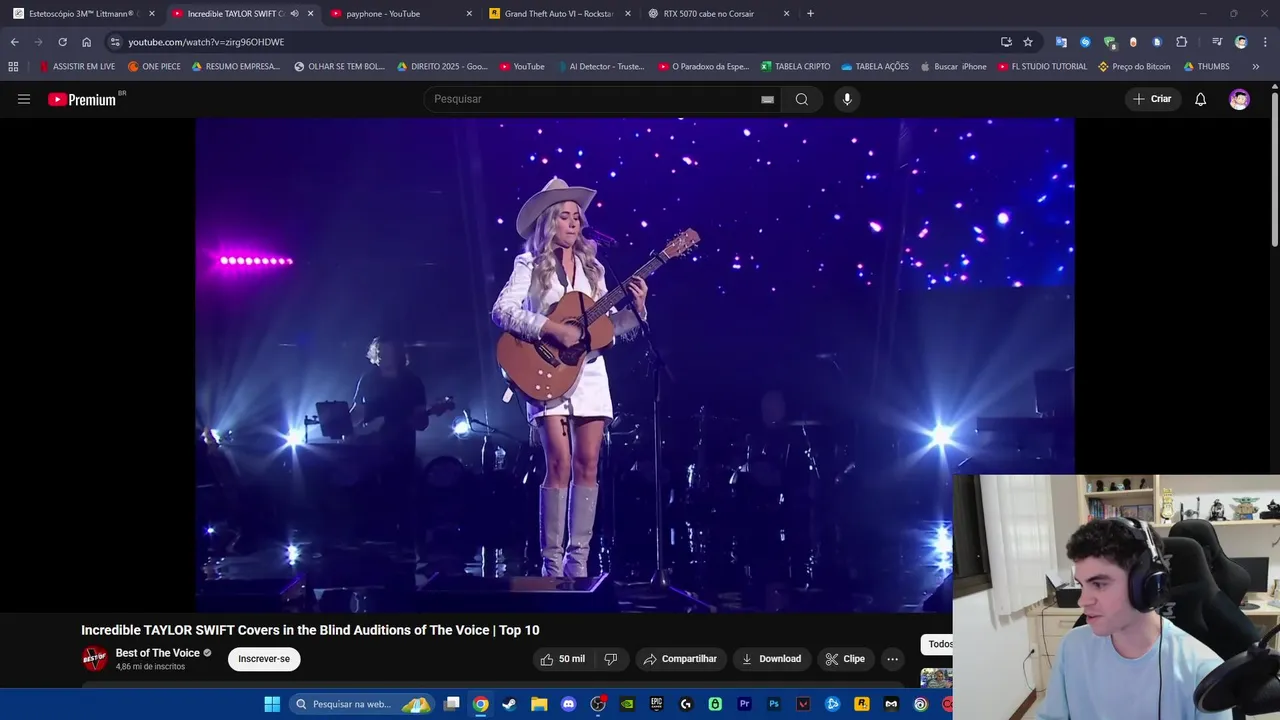This screenshot has height=720, width=1280.
Task: Go back to the previous page
Action: [14, 42]
